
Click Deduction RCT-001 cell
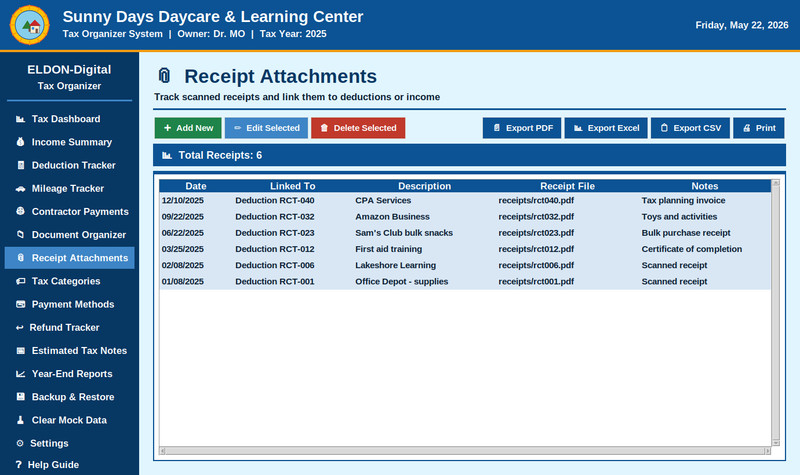point(274,282)
